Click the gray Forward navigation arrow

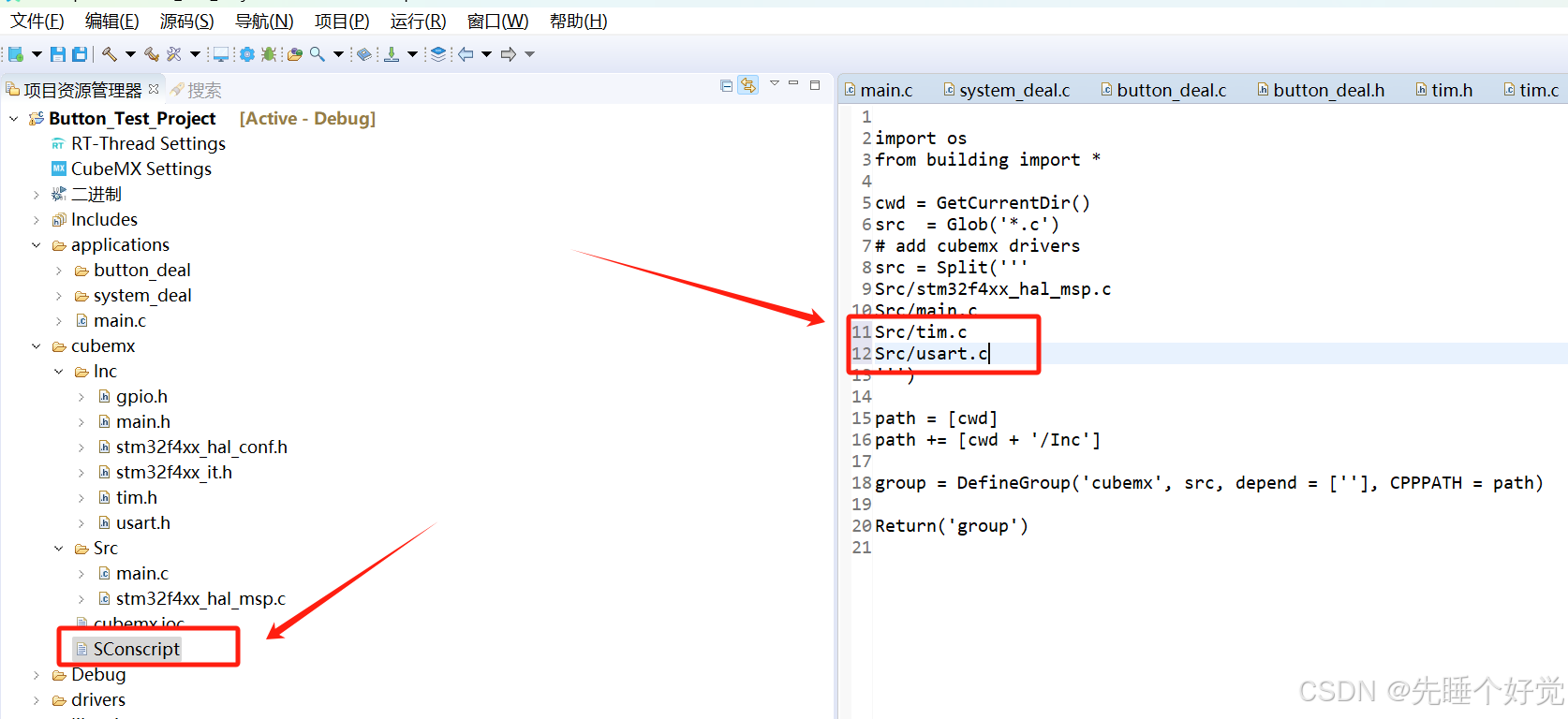click(509, 54)
